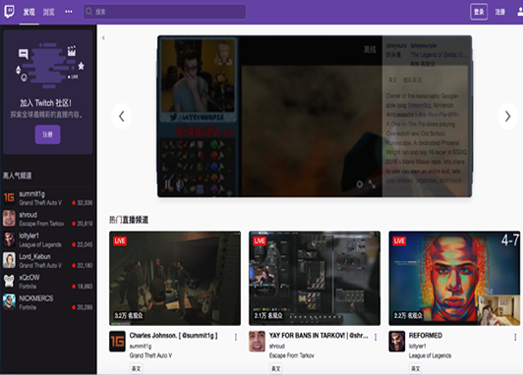523x375 pixels.
Task: Click xQcOW avatar in sidebar
Action: click(9, 281)
